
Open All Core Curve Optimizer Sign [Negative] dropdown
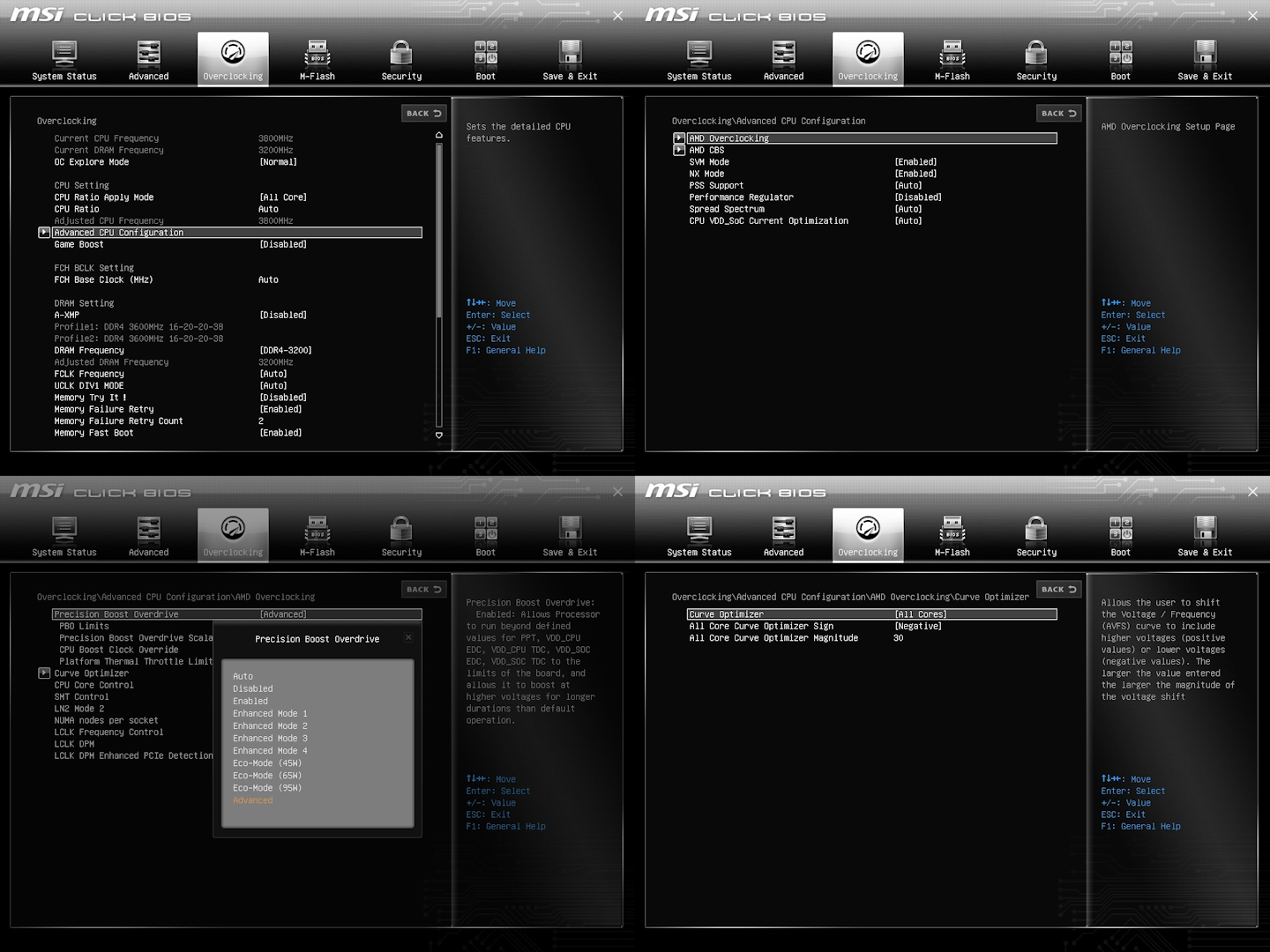pos(918,626)
